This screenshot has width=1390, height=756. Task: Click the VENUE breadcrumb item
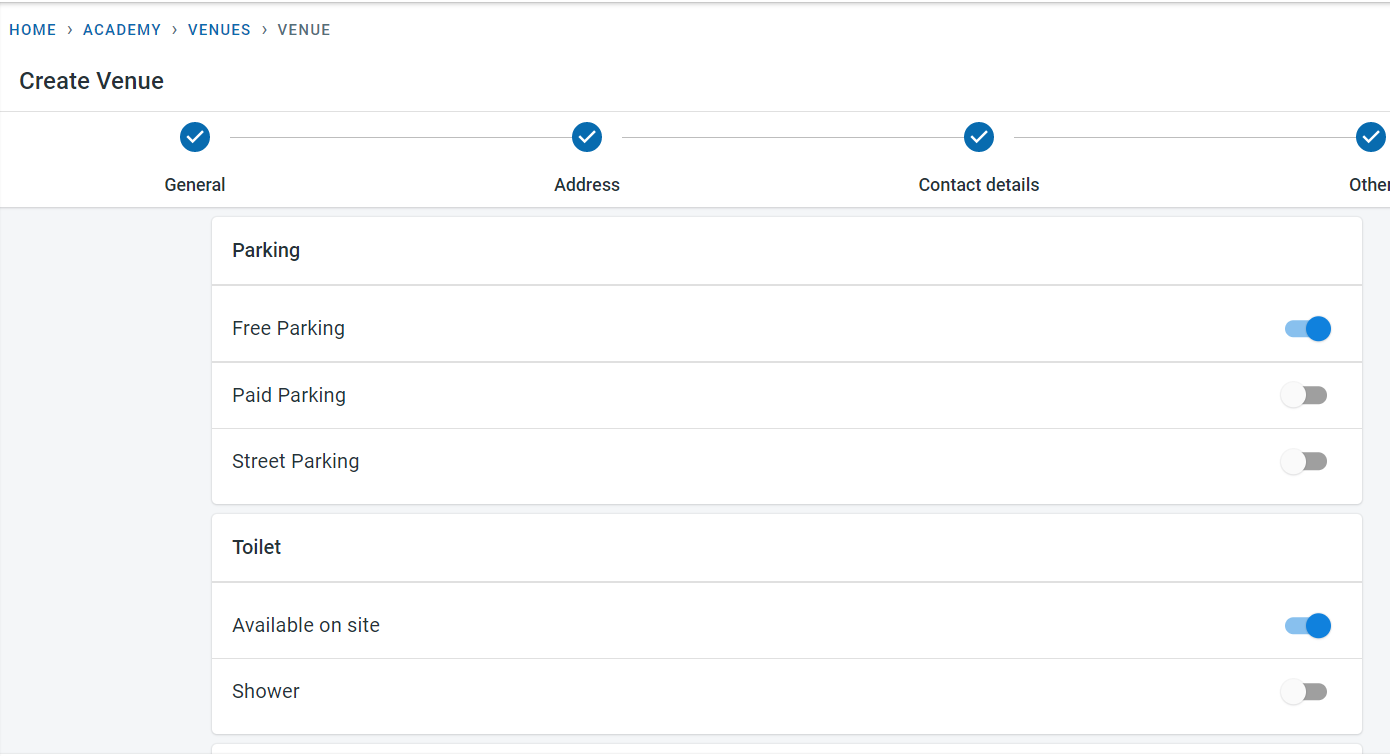pyautogui.click(x=304, y=30)
